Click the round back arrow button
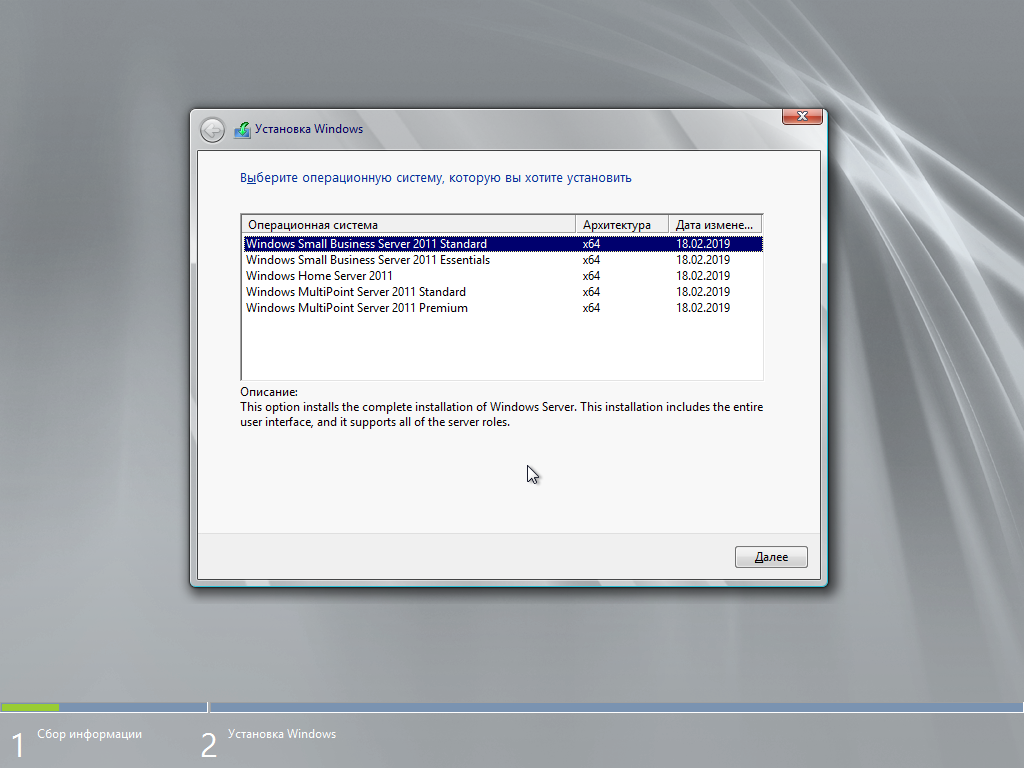Image resolution: width=1024 pixels, height=768 pixels. pyautogui.click(x=212, y=129)
